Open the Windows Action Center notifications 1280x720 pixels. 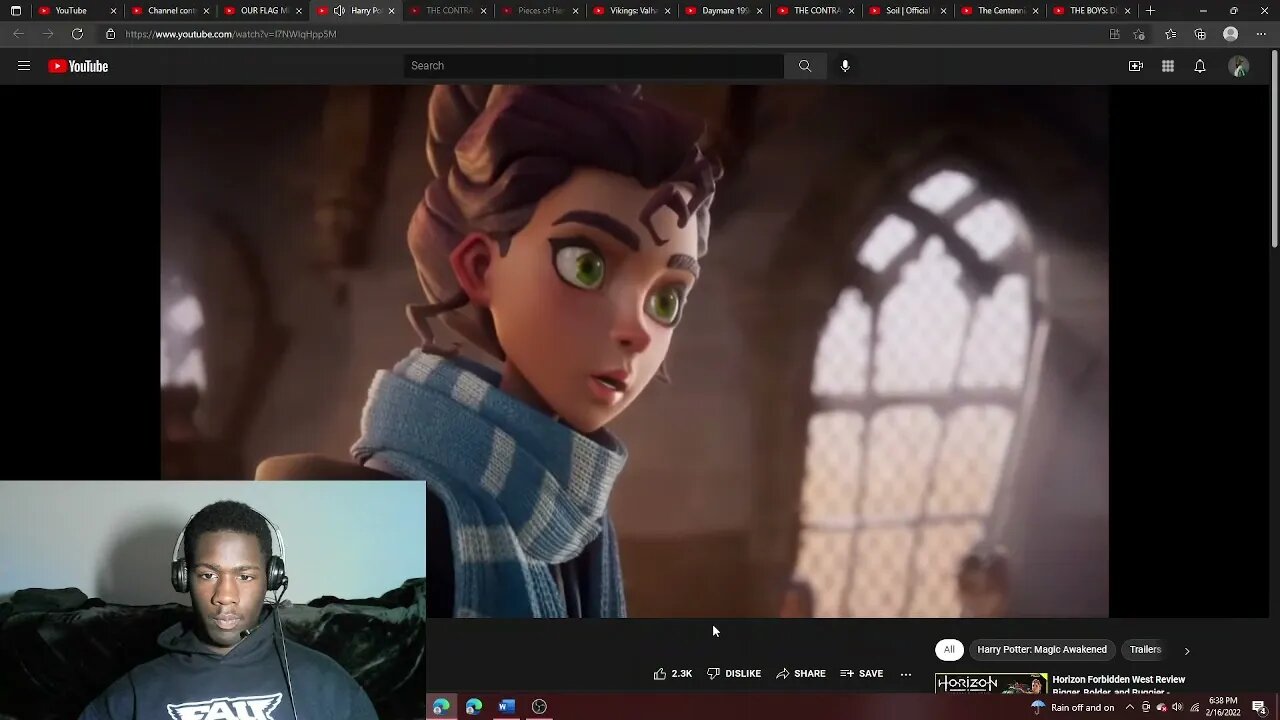[x=1259, y=707]
